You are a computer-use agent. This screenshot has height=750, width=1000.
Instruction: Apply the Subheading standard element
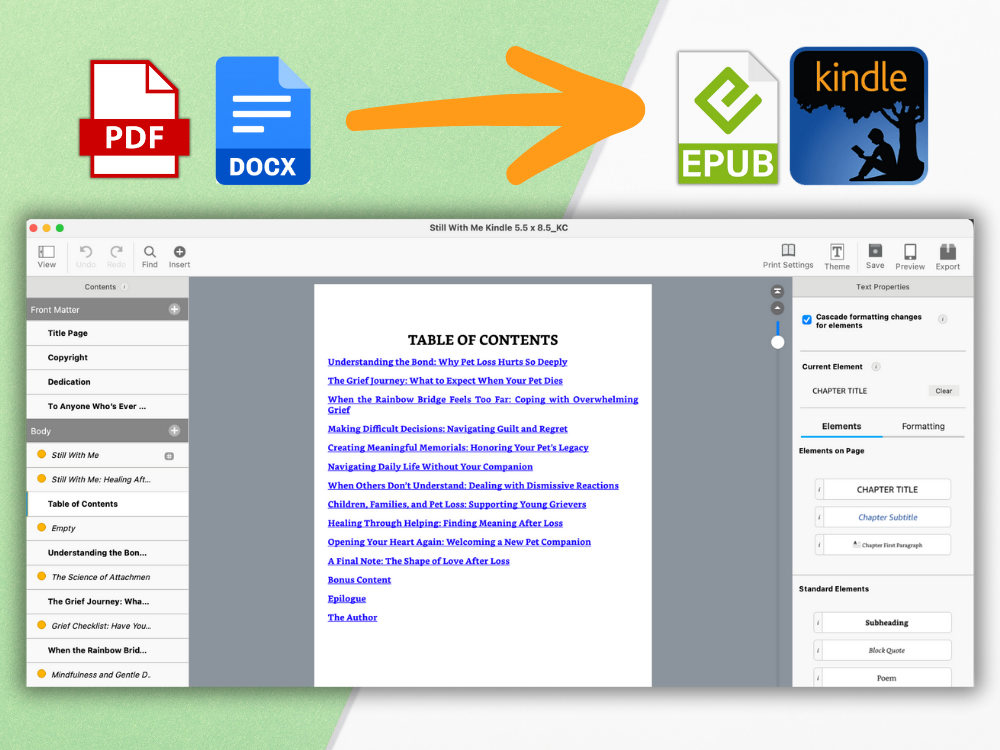coord(886,622)
